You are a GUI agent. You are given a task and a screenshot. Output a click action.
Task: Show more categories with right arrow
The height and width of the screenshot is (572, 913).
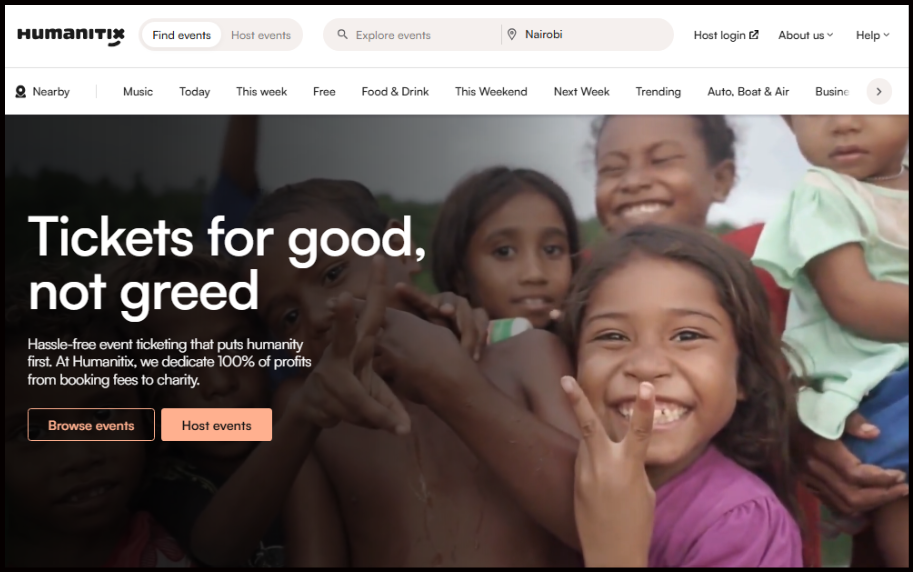[x=879, y=91]
